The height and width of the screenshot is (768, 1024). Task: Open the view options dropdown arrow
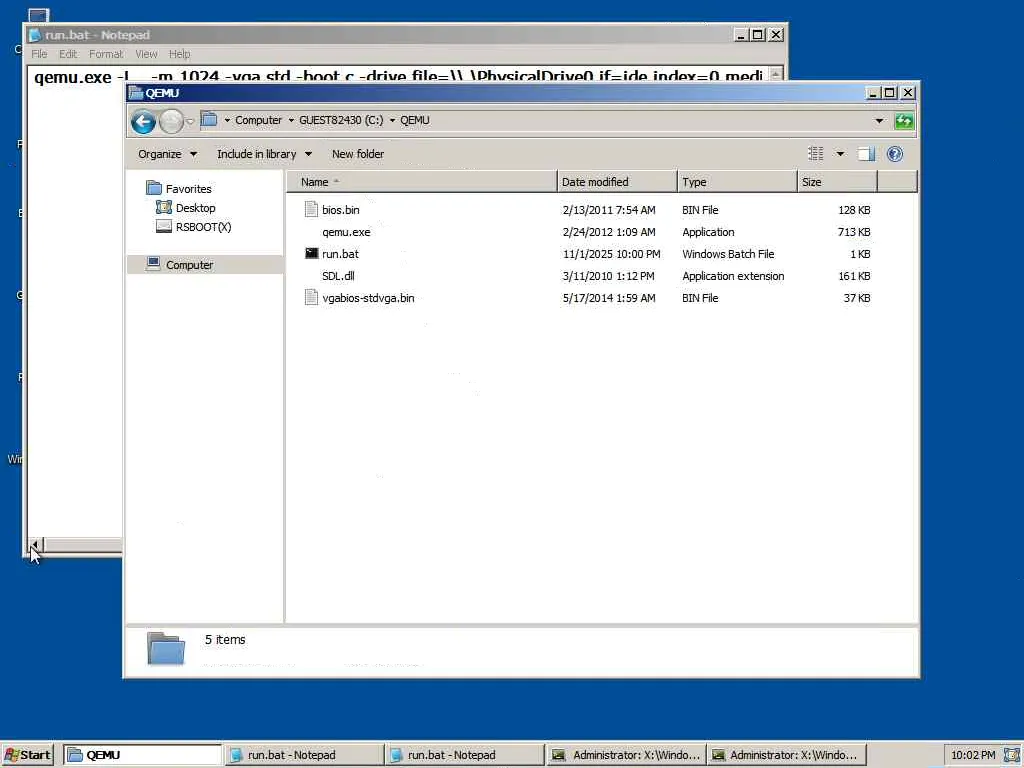point(840,153)
